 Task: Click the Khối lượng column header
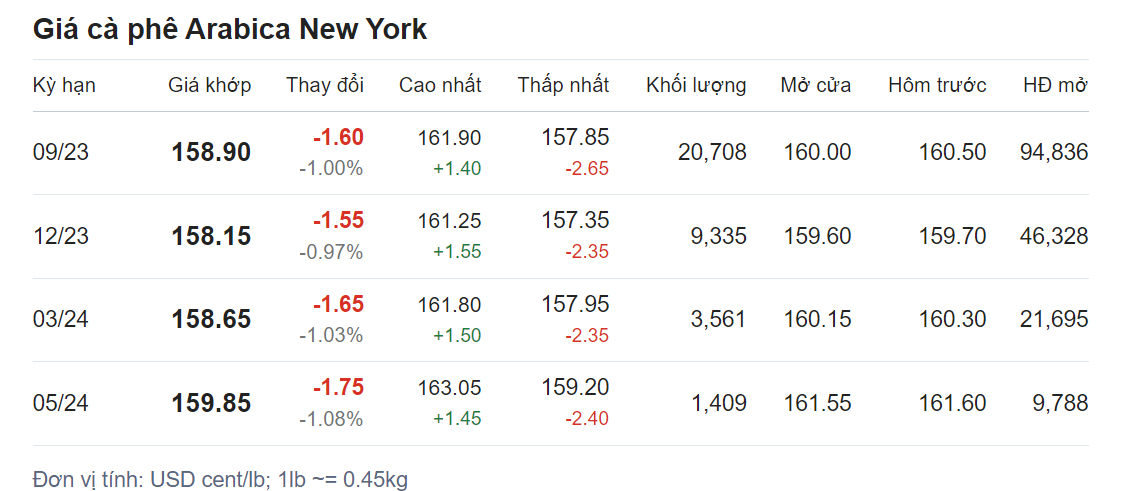(x=696, y=85)
